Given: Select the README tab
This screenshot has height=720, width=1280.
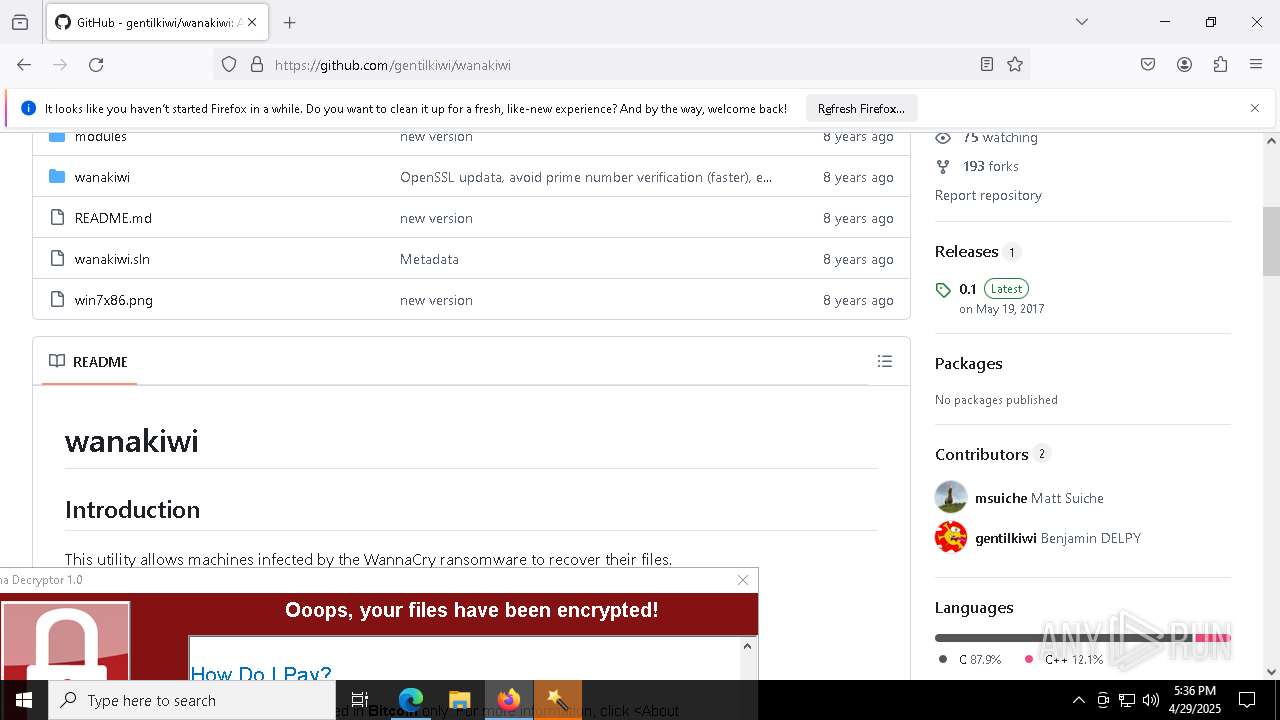Looking at the screenshot, I should click(x=89, y=362).
